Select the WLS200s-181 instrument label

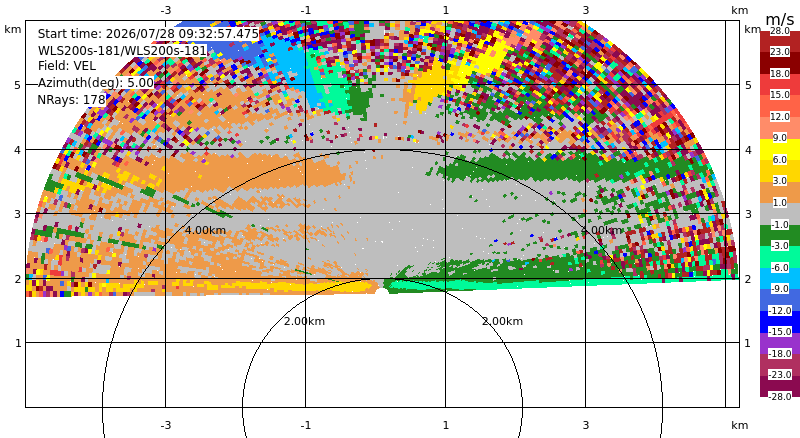coord(122,51)
